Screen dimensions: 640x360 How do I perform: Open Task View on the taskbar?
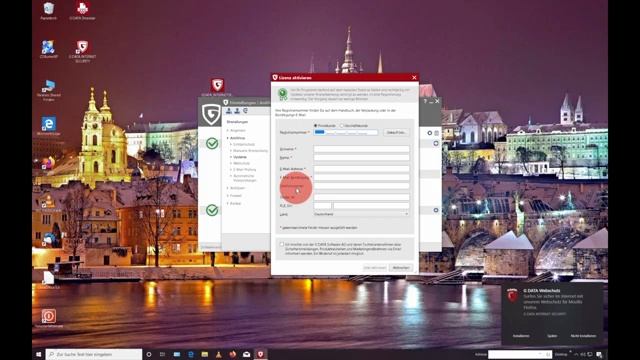[x=162, y=354]
